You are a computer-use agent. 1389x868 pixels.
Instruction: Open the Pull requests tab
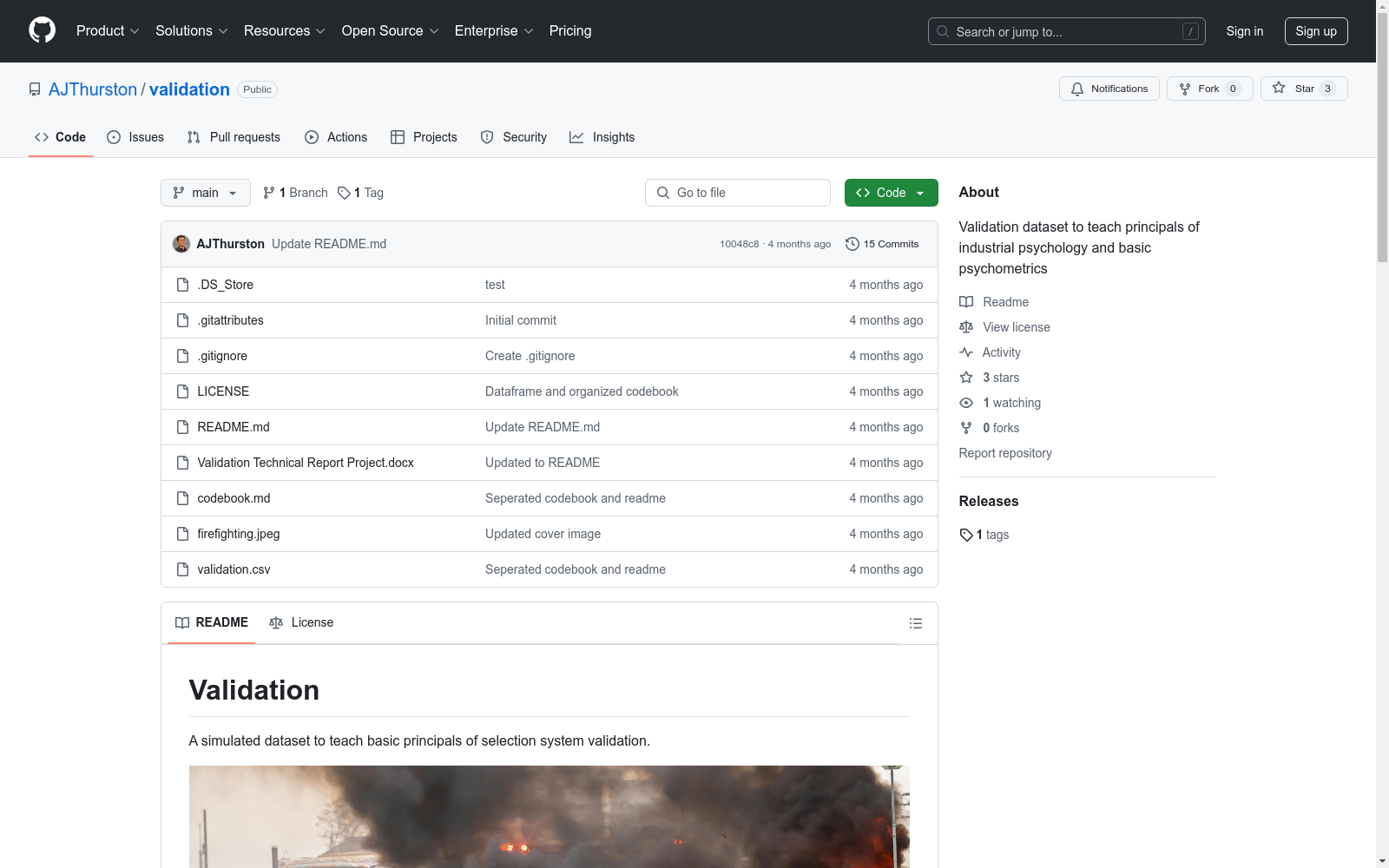[234, 137]
